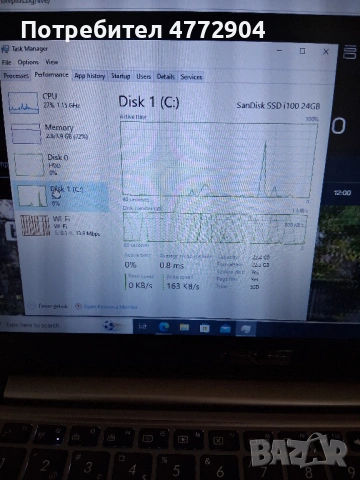Viewport: 360px width, 480px height.
Task: Open the Options menu
Action: coord(28,62)
